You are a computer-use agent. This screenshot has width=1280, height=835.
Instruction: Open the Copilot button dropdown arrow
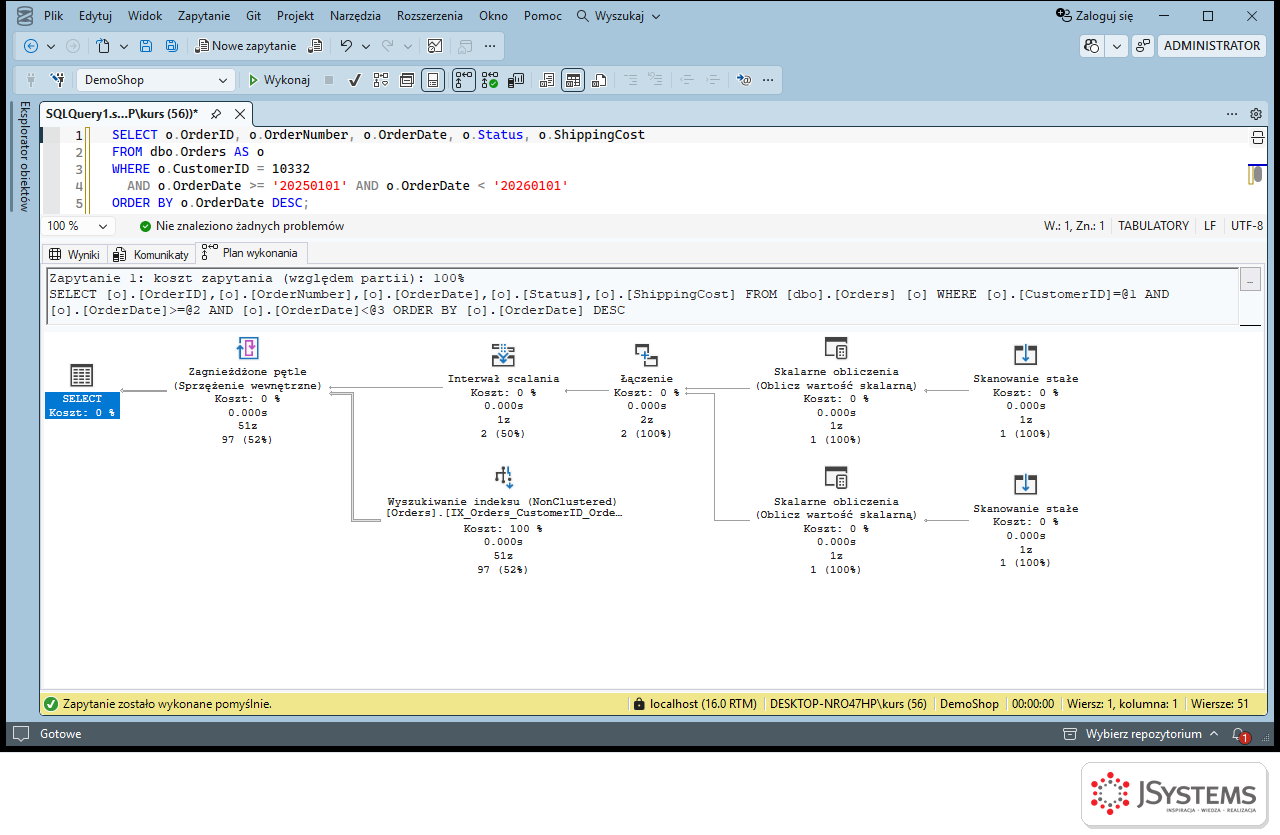pos(1116,46)
